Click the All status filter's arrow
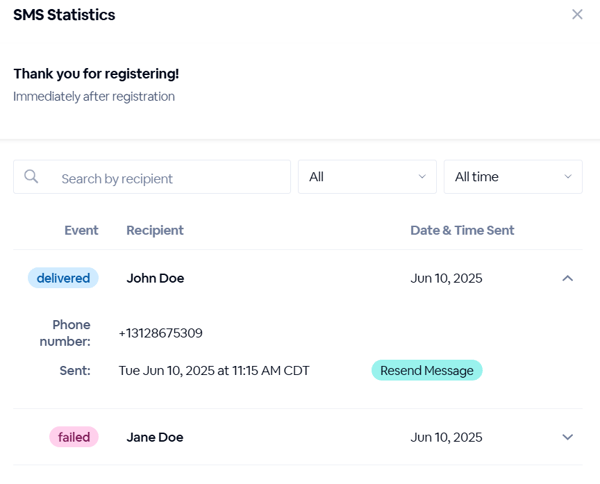The width and height of the screenshot is (600, 484). pos(422,177)
